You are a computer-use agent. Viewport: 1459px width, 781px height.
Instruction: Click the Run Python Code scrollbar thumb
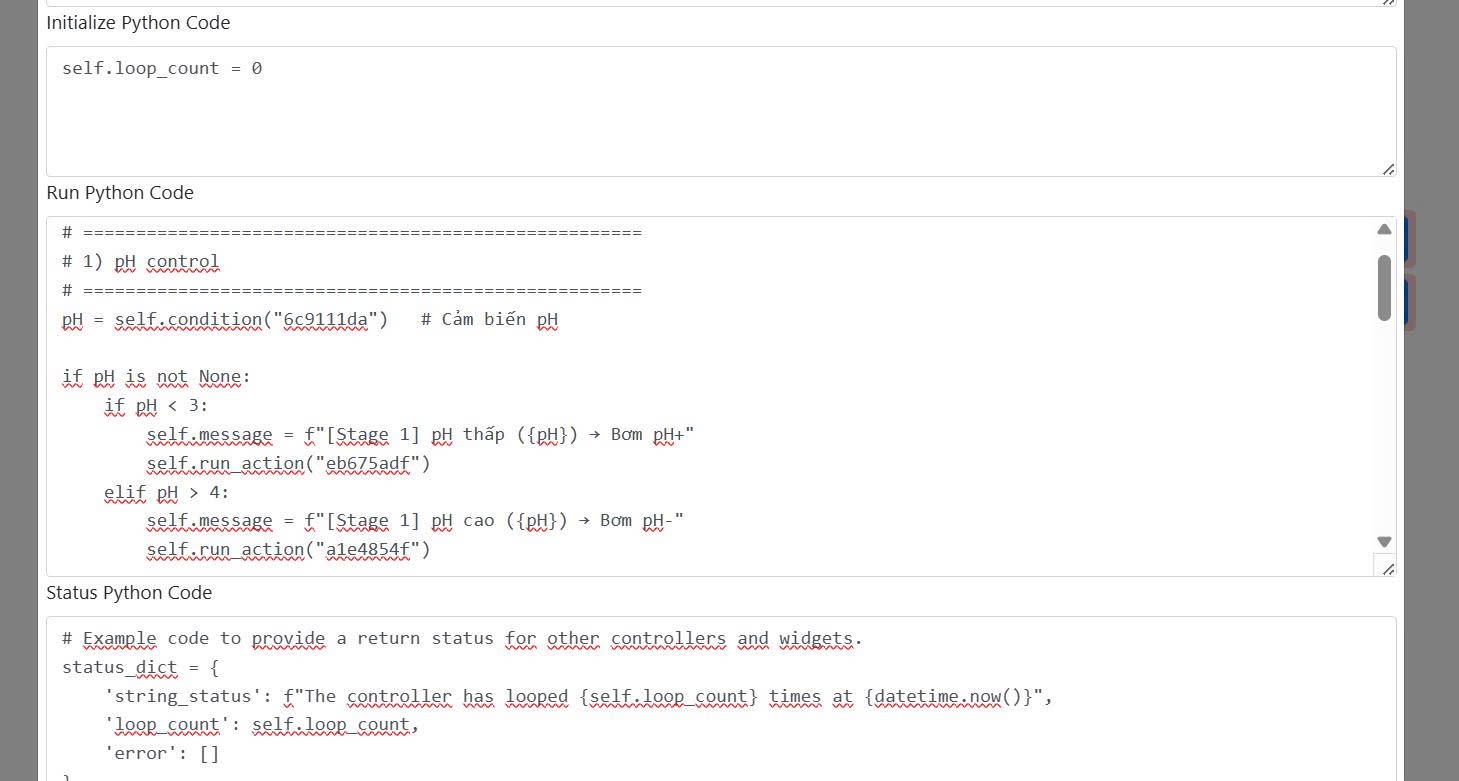coord(1384,287)
